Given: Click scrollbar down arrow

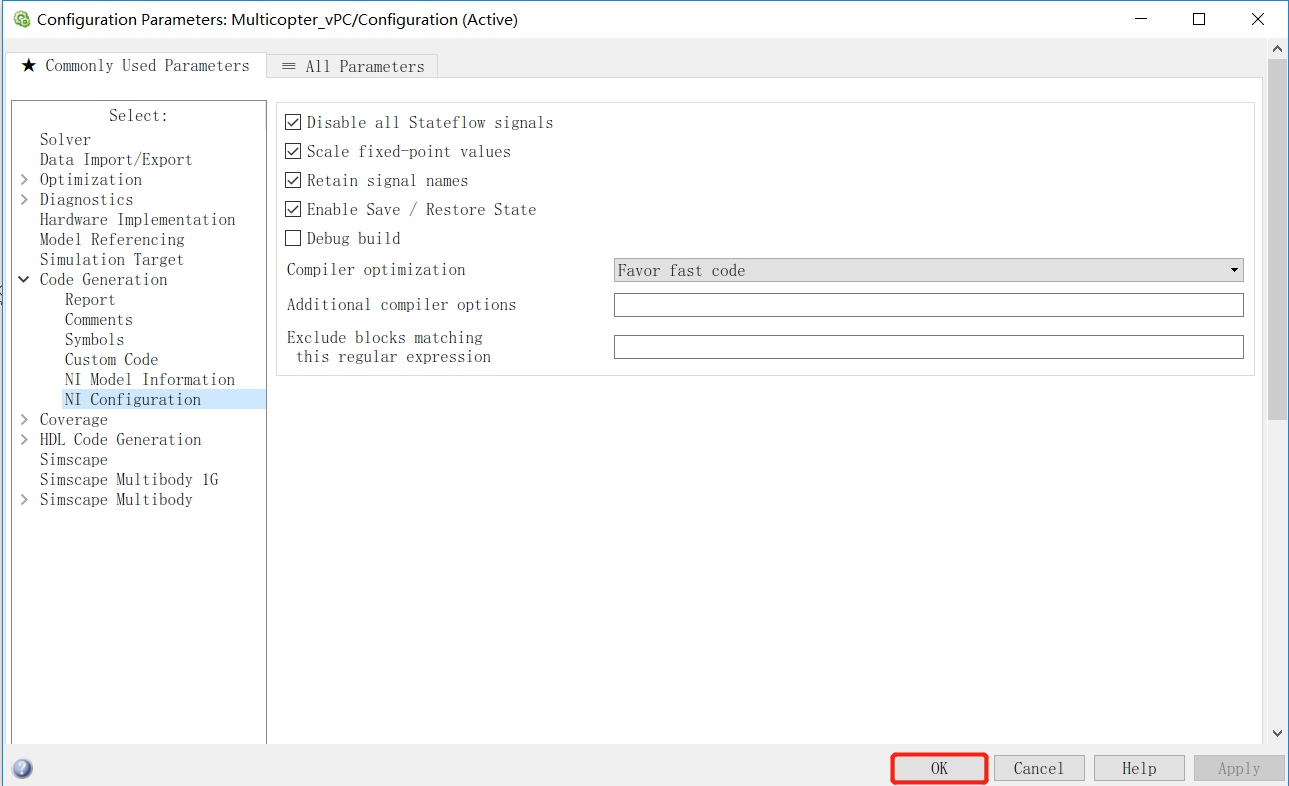Looking at the screenshot, I should point(1277,733).
